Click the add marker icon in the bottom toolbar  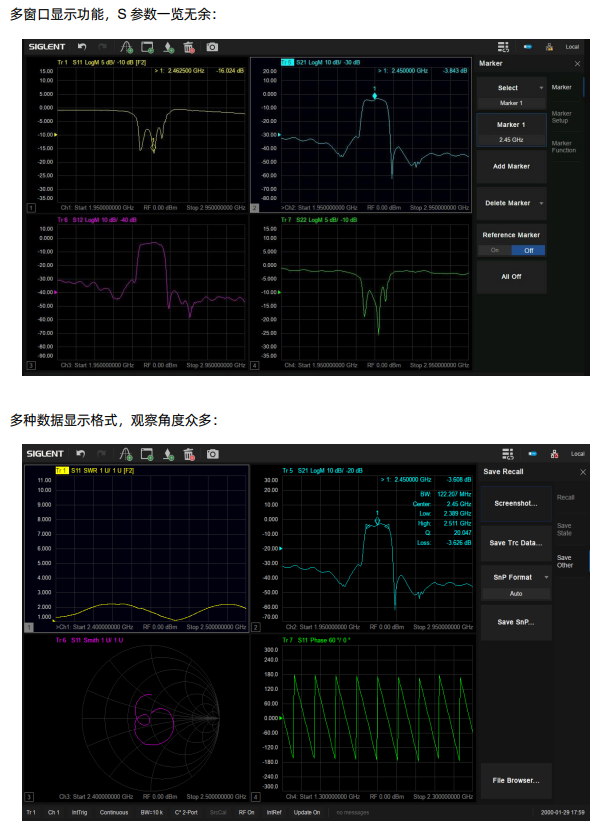pos(168,454)
